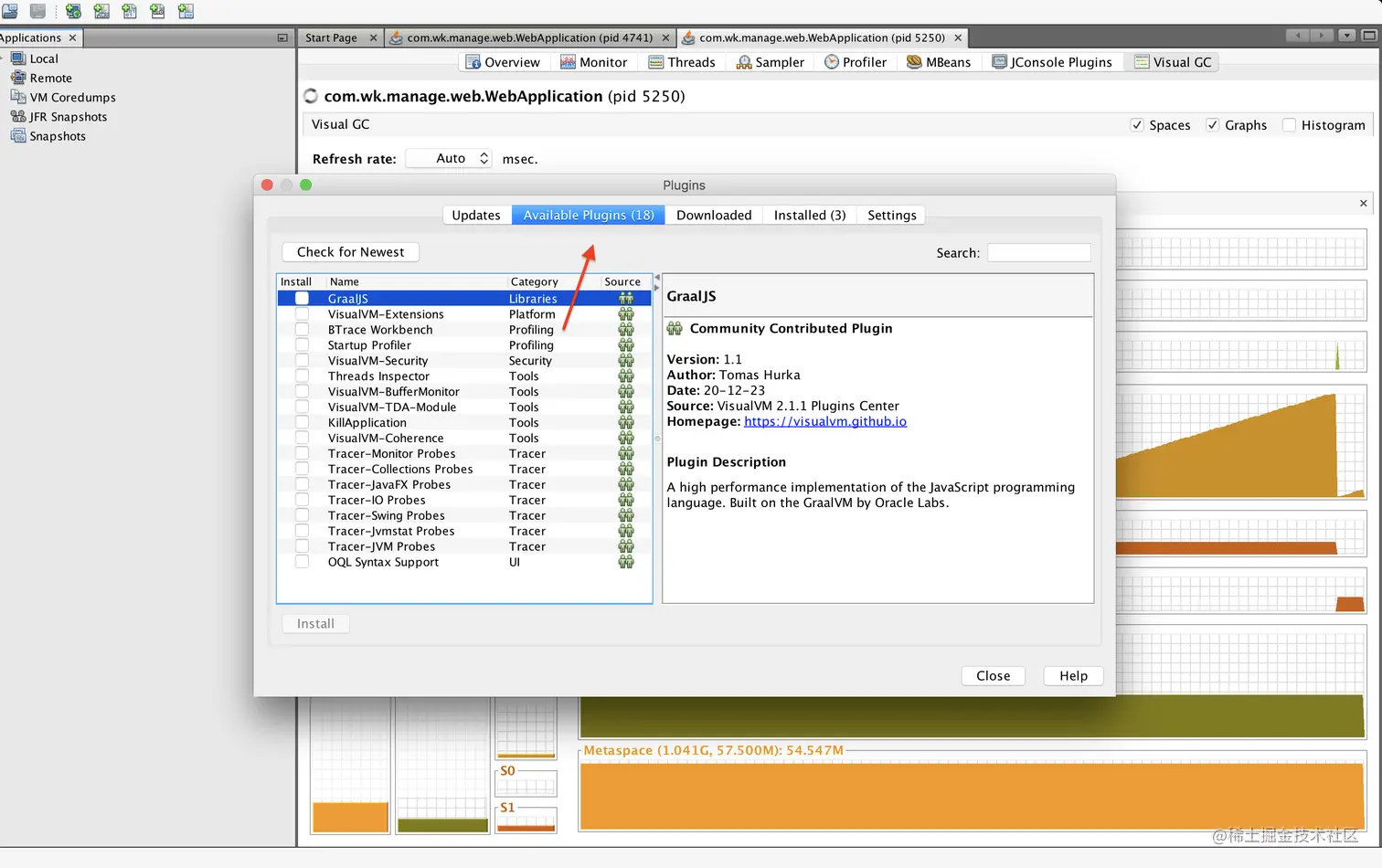Switch to the Updates tab in Plugins
The width and height of the screenshot is (1382, 868).
pyautogui.click(x=476, y=215)
